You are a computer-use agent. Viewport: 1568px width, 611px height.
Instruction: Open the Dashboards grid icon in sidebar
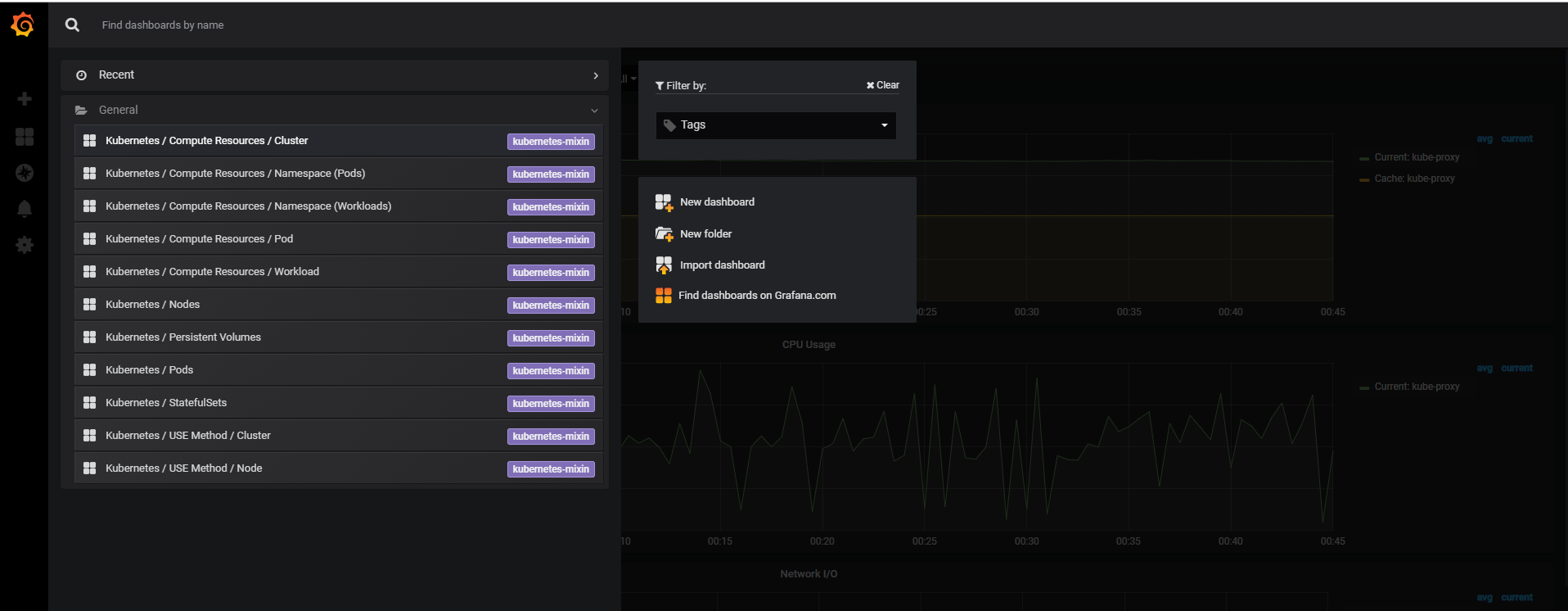click(25, 137)
